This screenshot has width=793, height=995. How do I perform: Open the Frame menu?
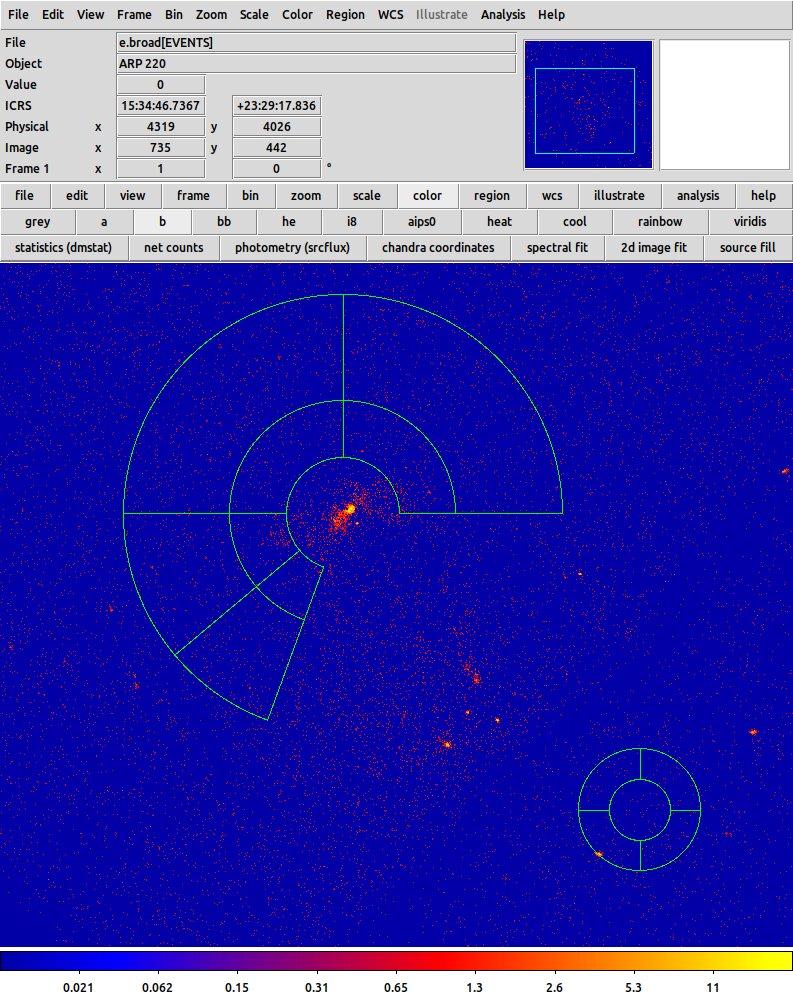point(134,14)
